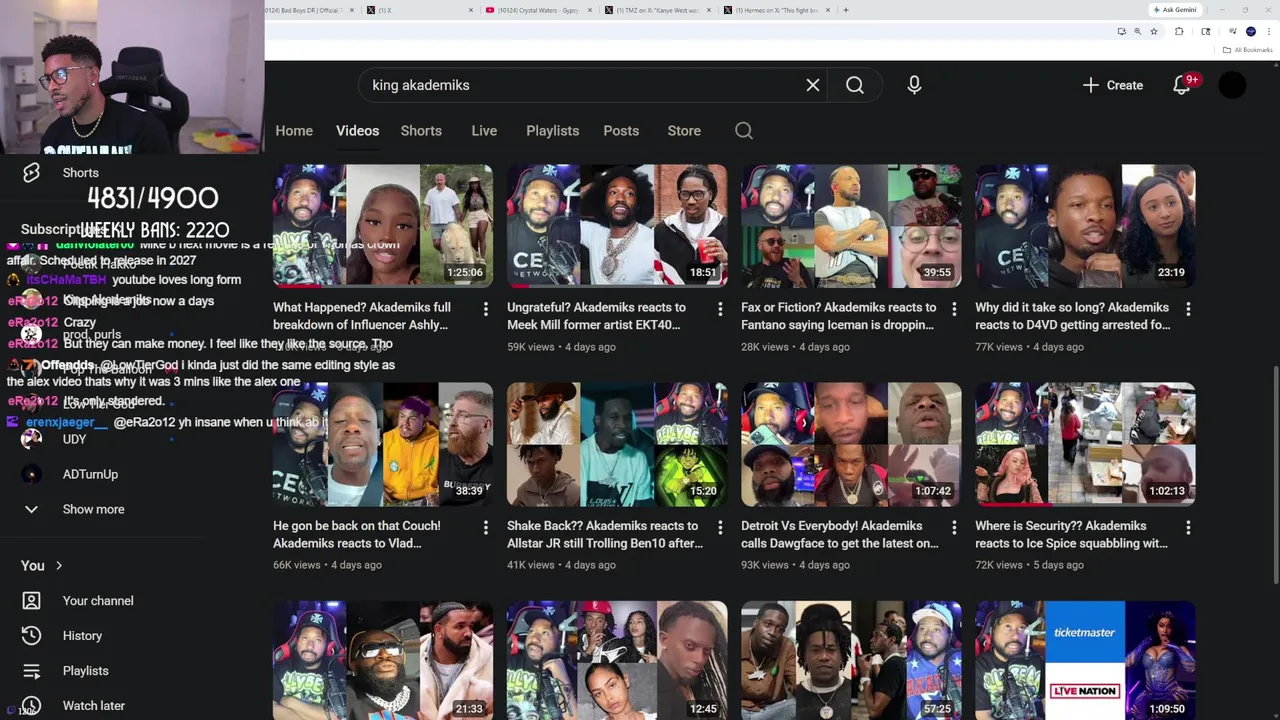Open title Why did it take so long
This screenshot has height=720, width=1280.
coord(1072,316)
